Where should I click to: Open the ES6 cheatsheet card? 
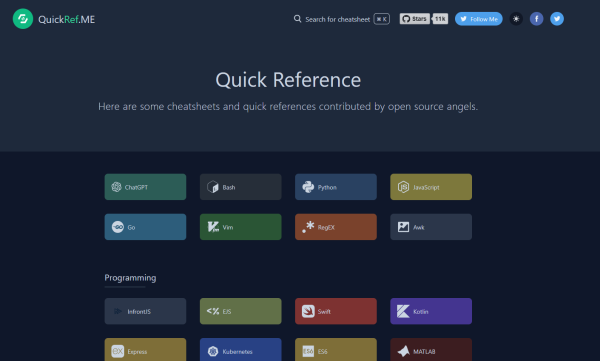(x=336, y=350)
